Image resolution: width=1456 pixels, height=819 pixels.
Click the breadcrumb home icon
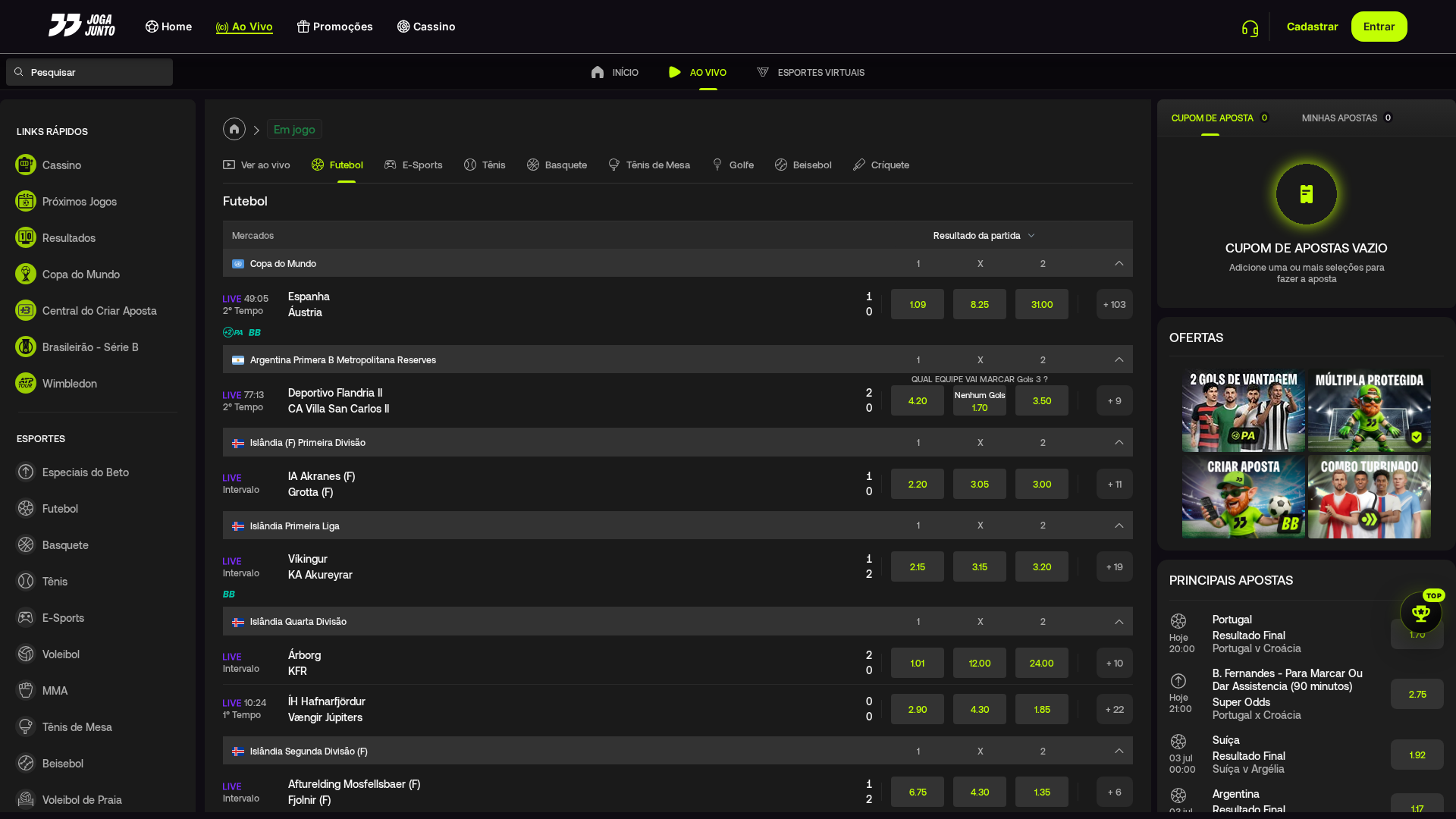234,129
